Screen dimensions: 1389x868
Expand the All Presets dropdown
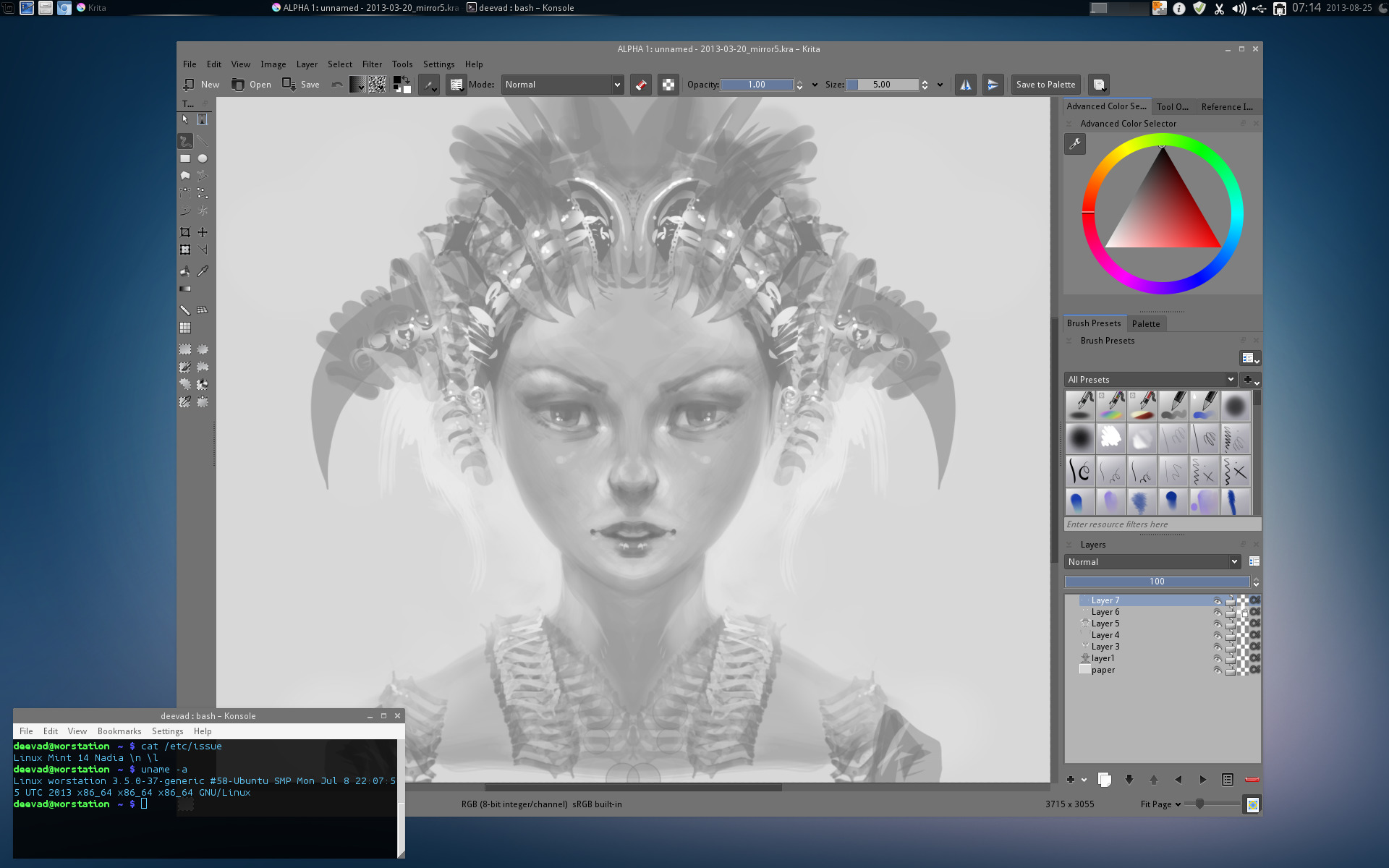pyautogui.click(x=1150, y=380)
